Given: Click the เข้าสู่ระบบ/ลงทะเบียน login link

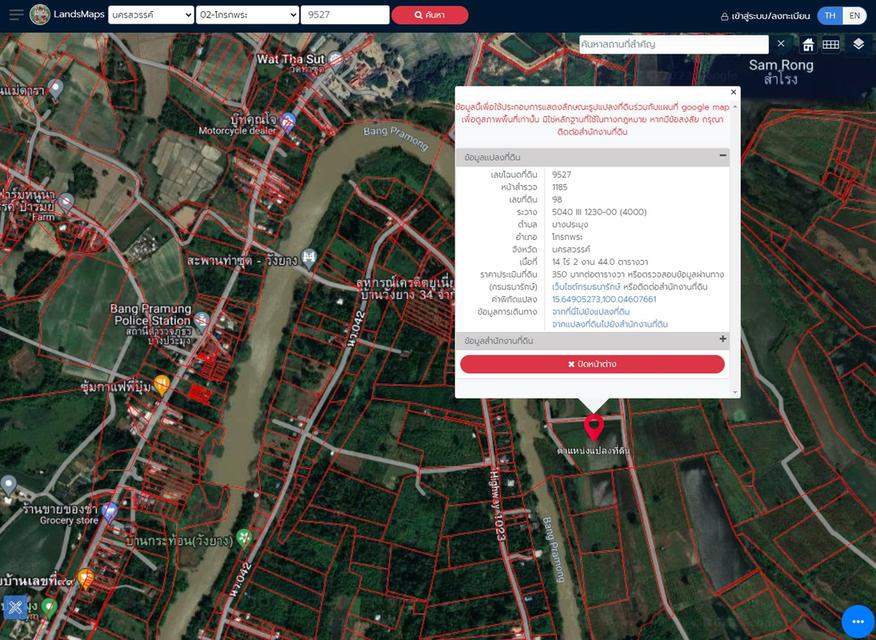Looking at the screenshot, I should [765, 16].
